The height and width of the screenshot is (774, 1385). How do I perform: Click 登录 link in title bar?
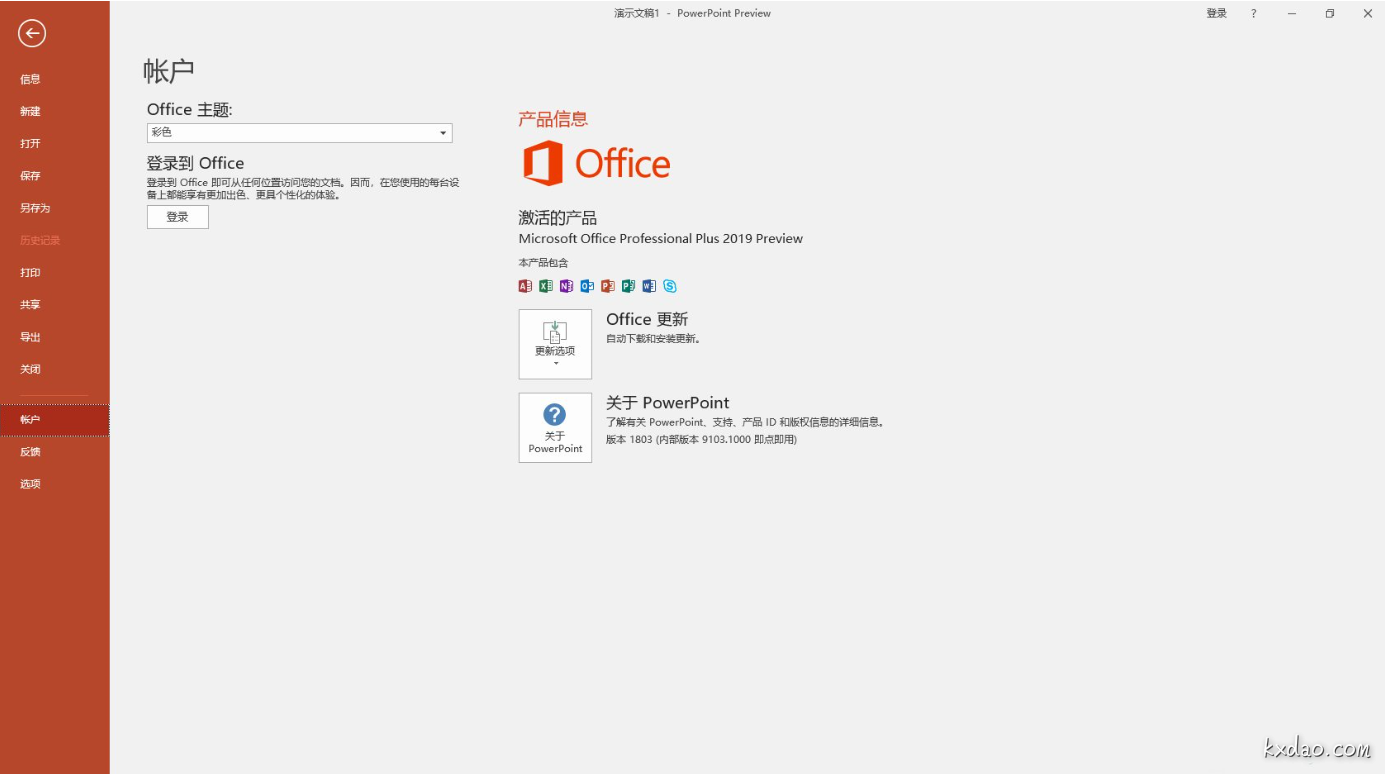click(x=1216, y=13)
